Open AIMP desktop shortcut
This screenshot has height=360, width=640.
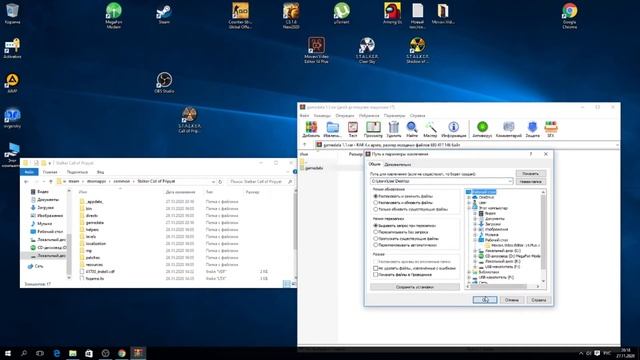(12, 83)
